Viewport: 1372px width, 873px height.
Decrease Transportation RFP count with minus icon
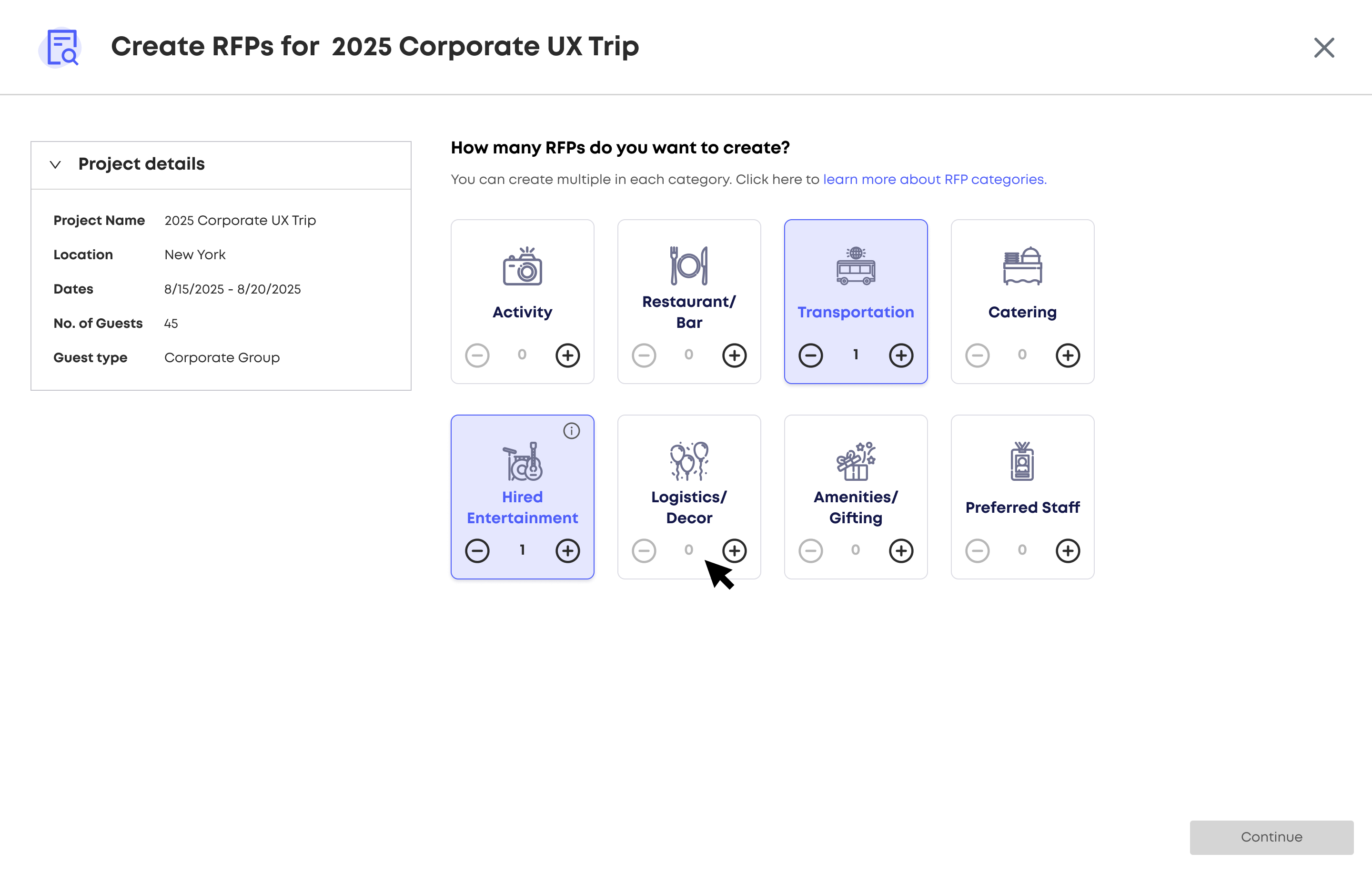point(810,355)
